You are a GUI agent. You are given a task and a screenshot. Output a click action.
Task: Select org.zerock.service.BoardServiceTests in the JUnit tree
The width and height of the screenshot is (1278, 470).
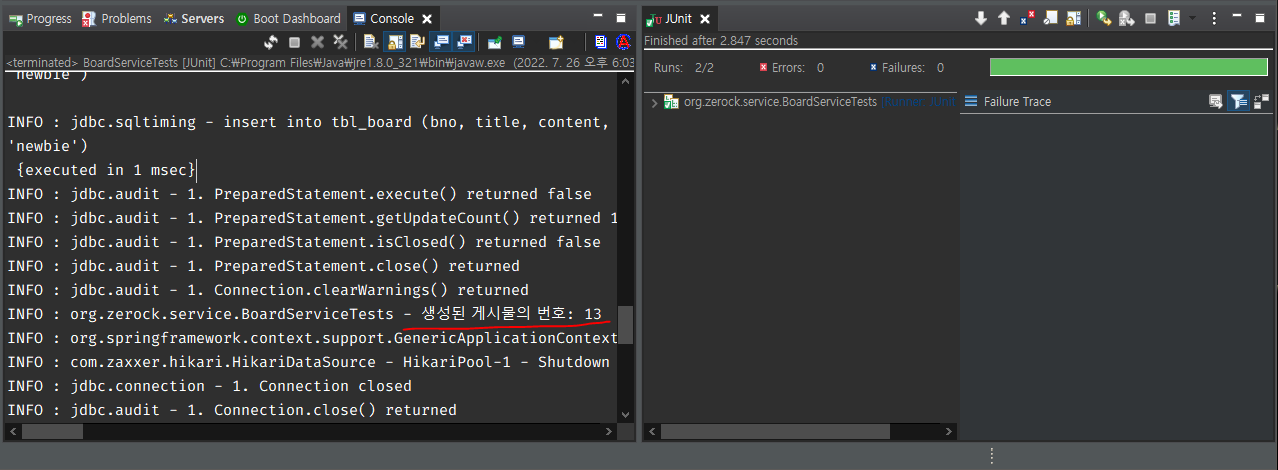coord(780,102)
